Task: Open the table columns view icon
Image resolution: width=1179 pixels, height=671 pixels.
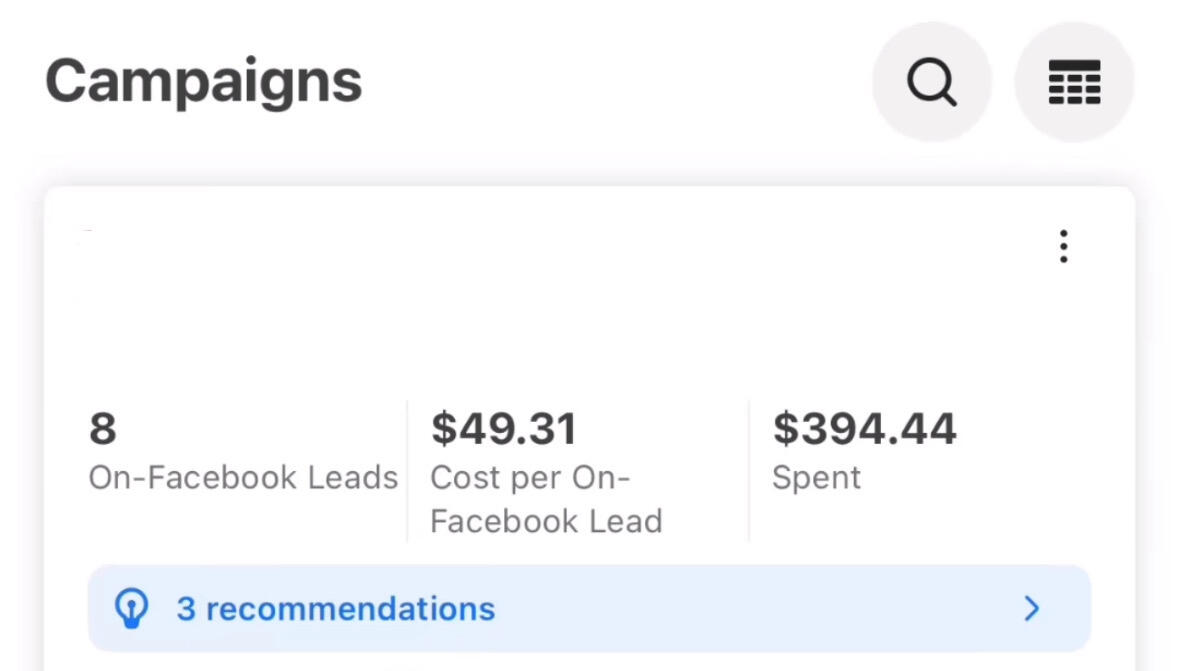Action: point(1074,81)
